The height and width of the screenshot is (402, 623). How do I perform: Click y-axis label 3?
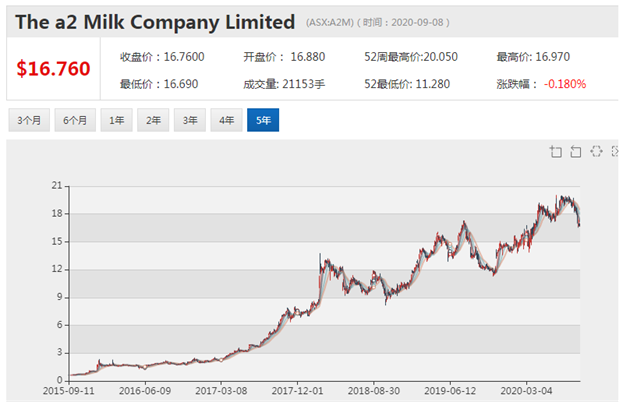[x=60, y=352]
